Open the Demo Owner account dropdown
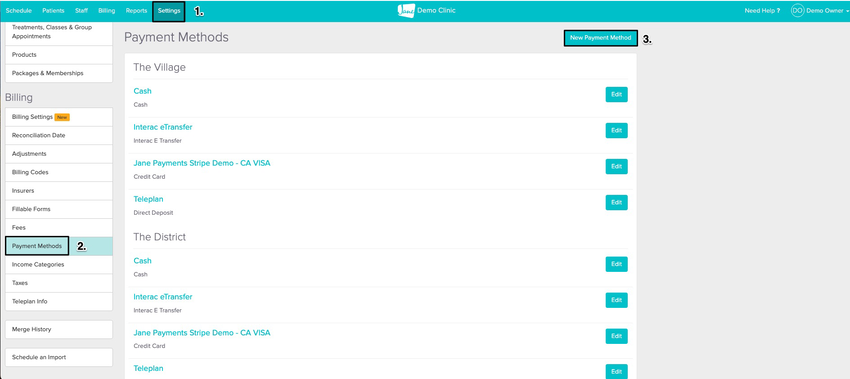The height and width of the screenshot is (379, 850). pyautogui.click(x=820, y=11)
